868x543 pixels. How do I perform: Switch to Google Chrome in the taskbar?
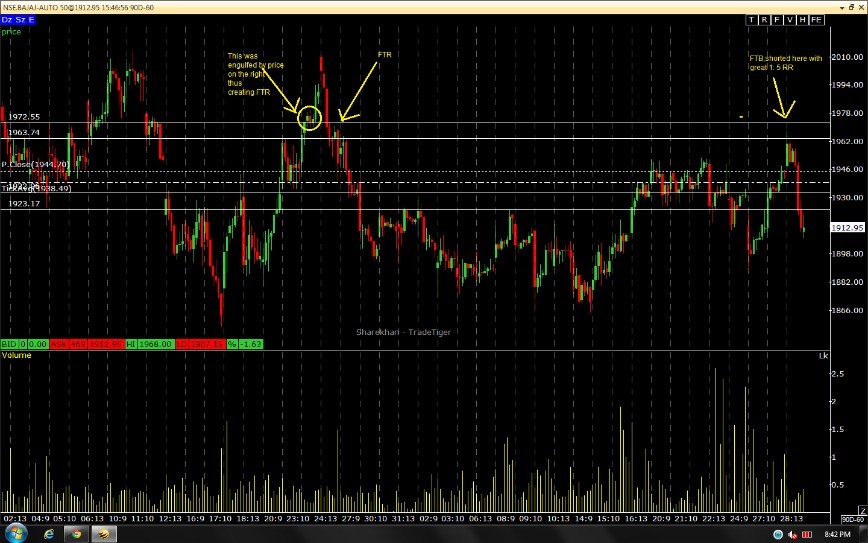point(76,534)
